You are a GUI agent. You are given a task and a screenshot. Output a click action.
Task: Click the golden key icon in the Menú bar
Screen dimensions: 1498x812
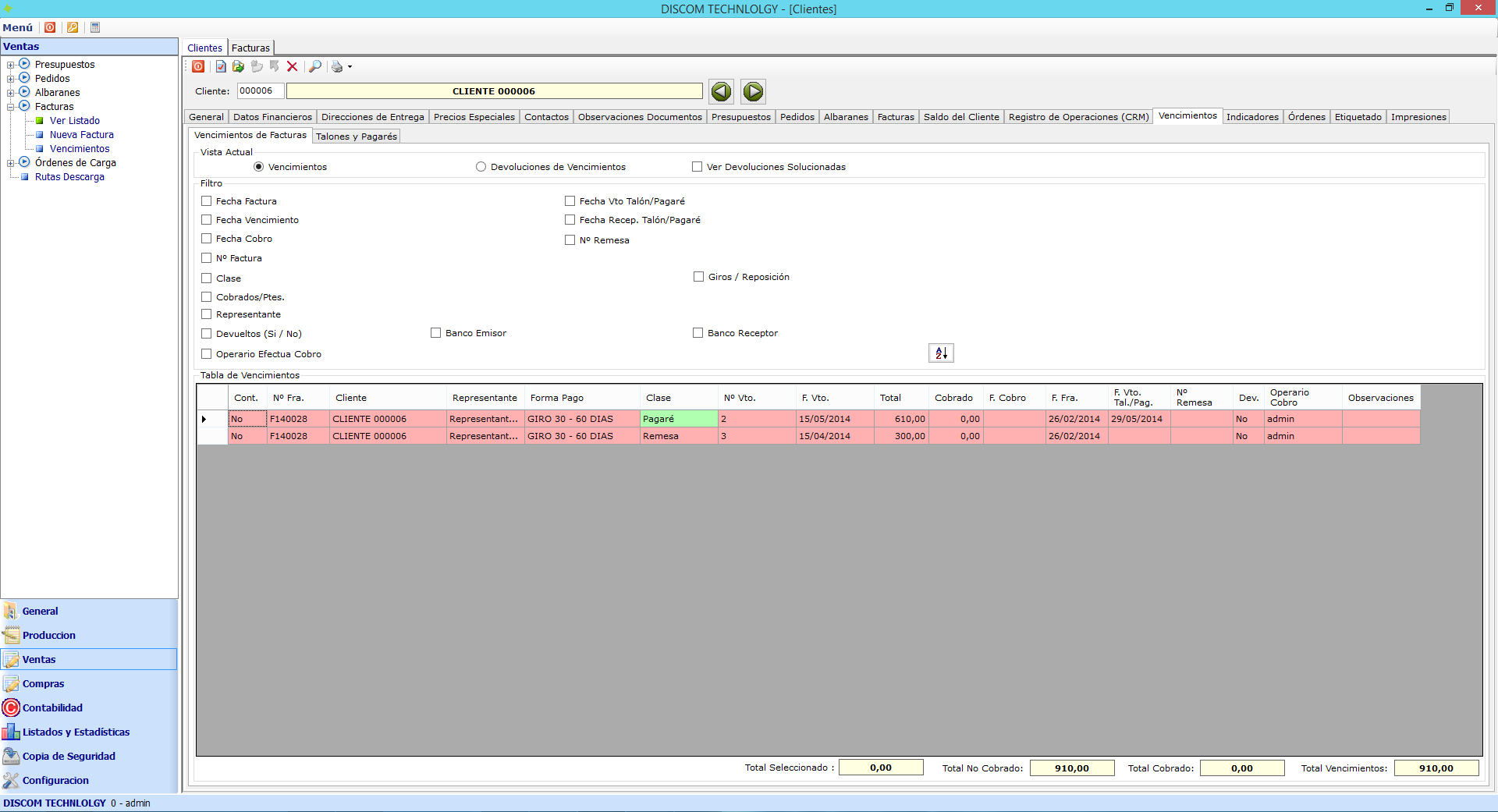coord(73,27)
